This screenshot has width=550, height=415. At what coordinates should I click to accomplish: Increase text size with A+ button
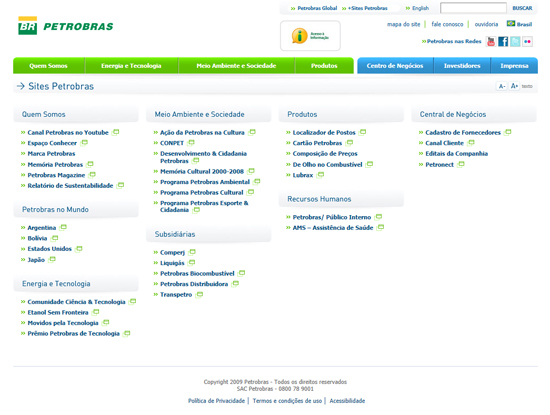coord(514,86)
